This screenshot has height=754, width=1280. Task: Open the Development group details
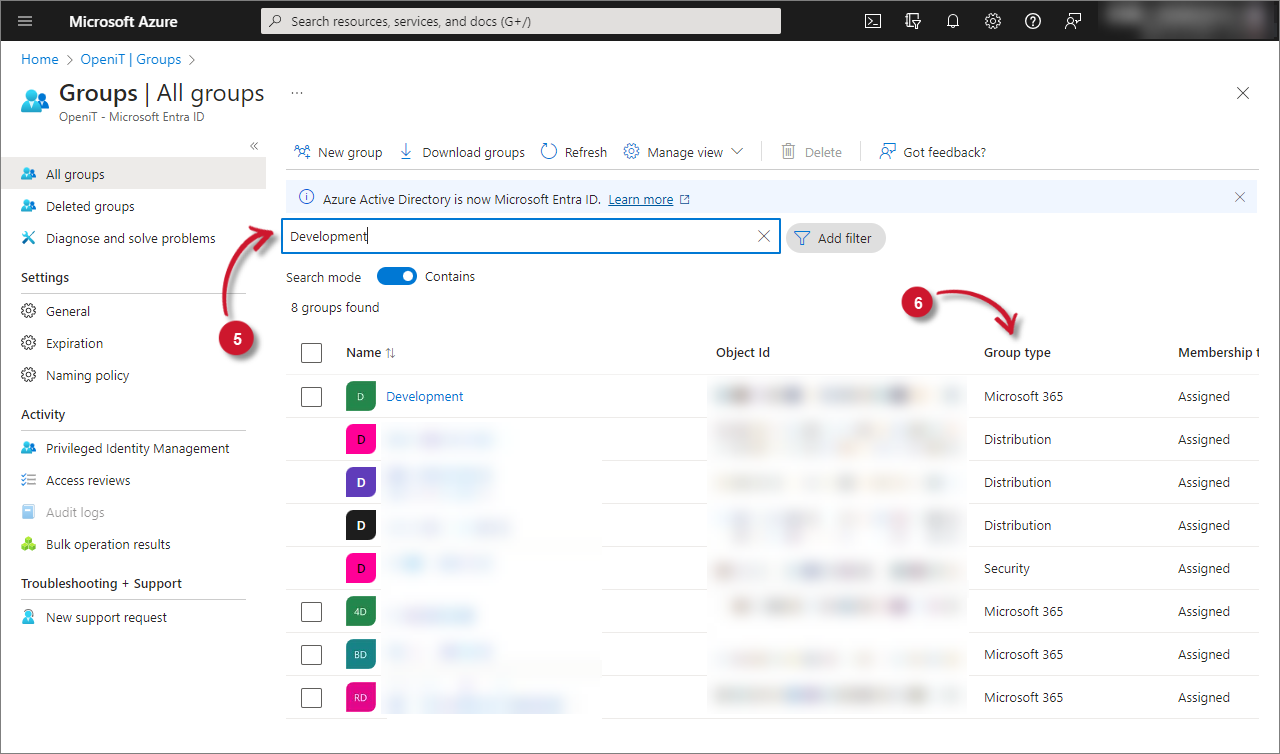(424, 396)
